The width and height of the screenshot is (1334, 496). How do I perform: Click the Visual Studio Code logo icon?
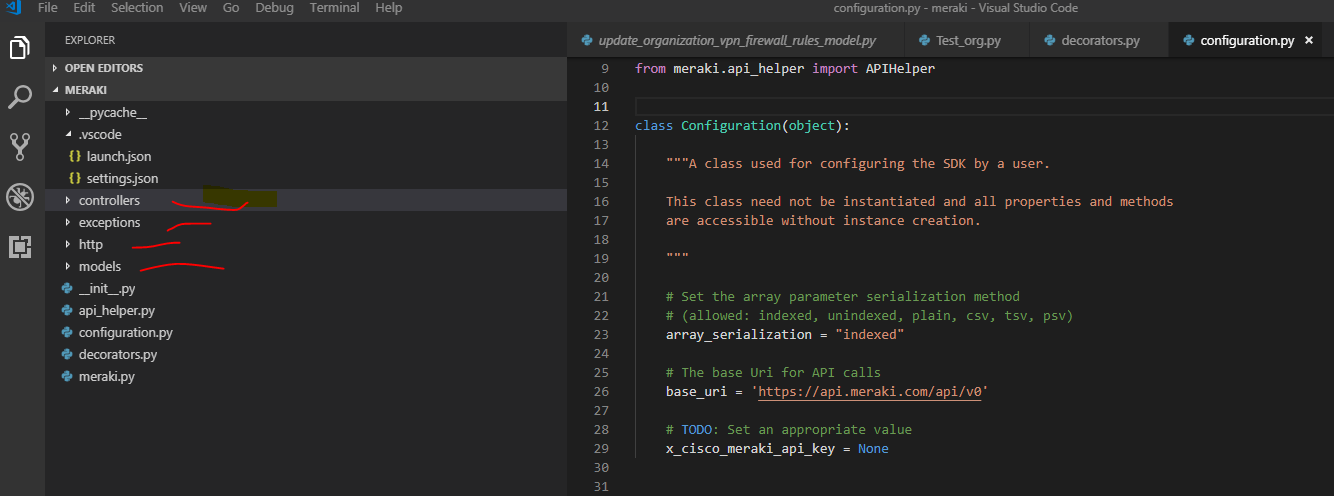click(x=14, y=8)
